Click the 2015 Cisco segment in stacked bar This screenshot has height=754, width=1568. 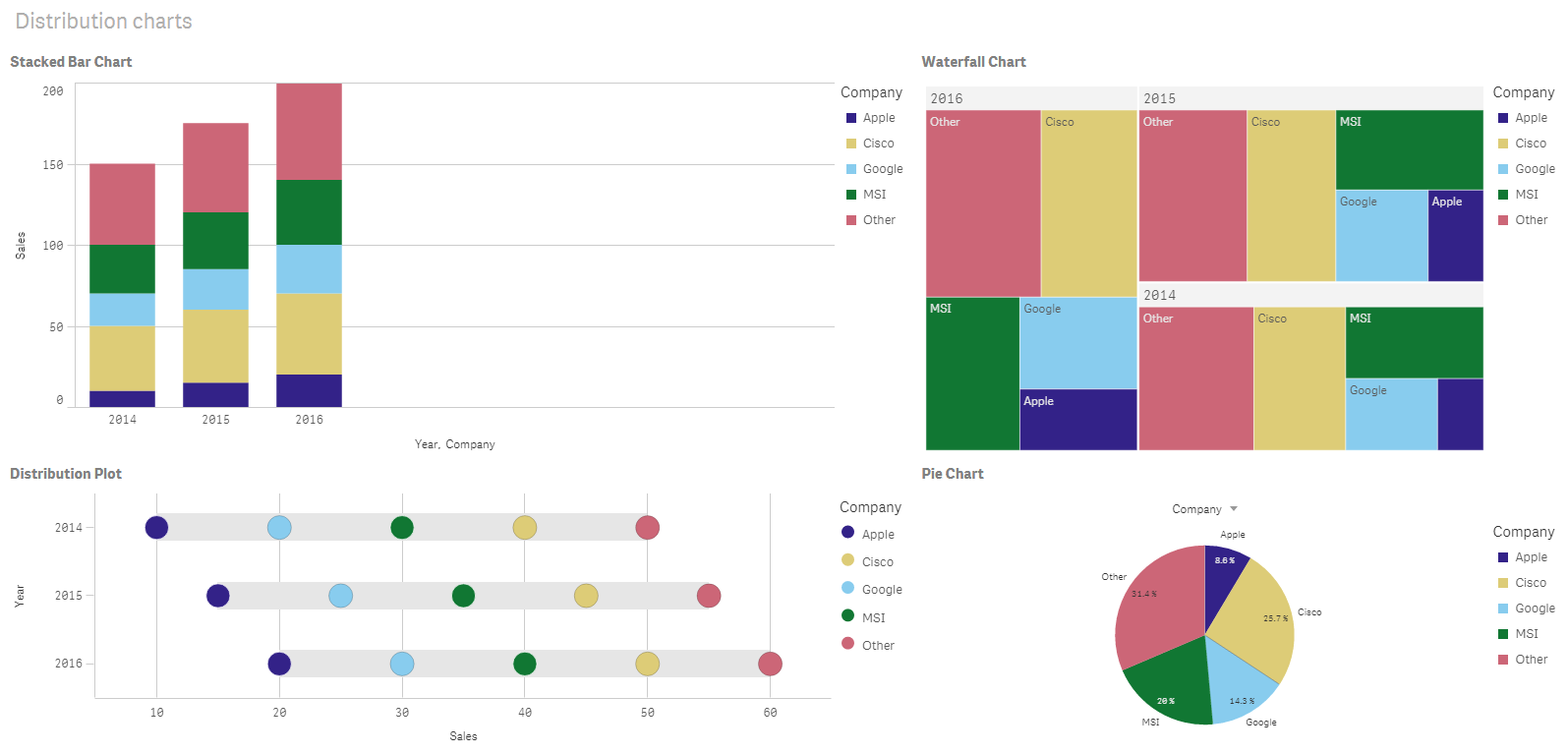point(215,346)
